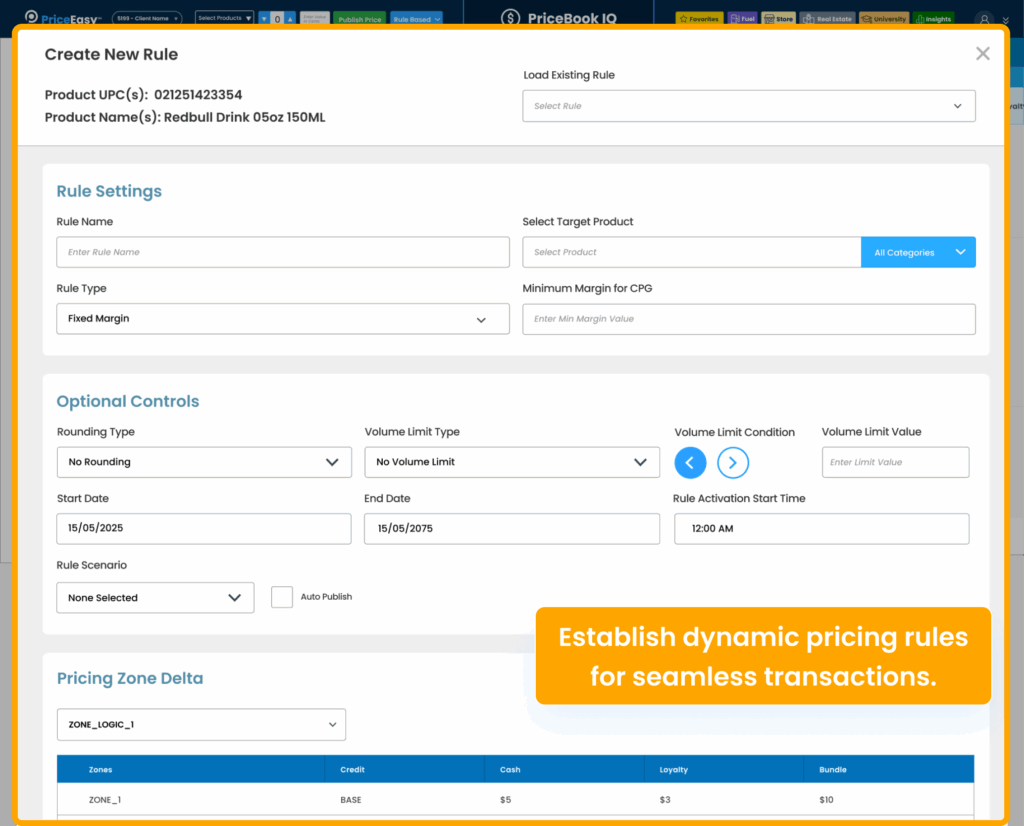
Task: Switch to the Fuel tab
Action: [742, 19]
